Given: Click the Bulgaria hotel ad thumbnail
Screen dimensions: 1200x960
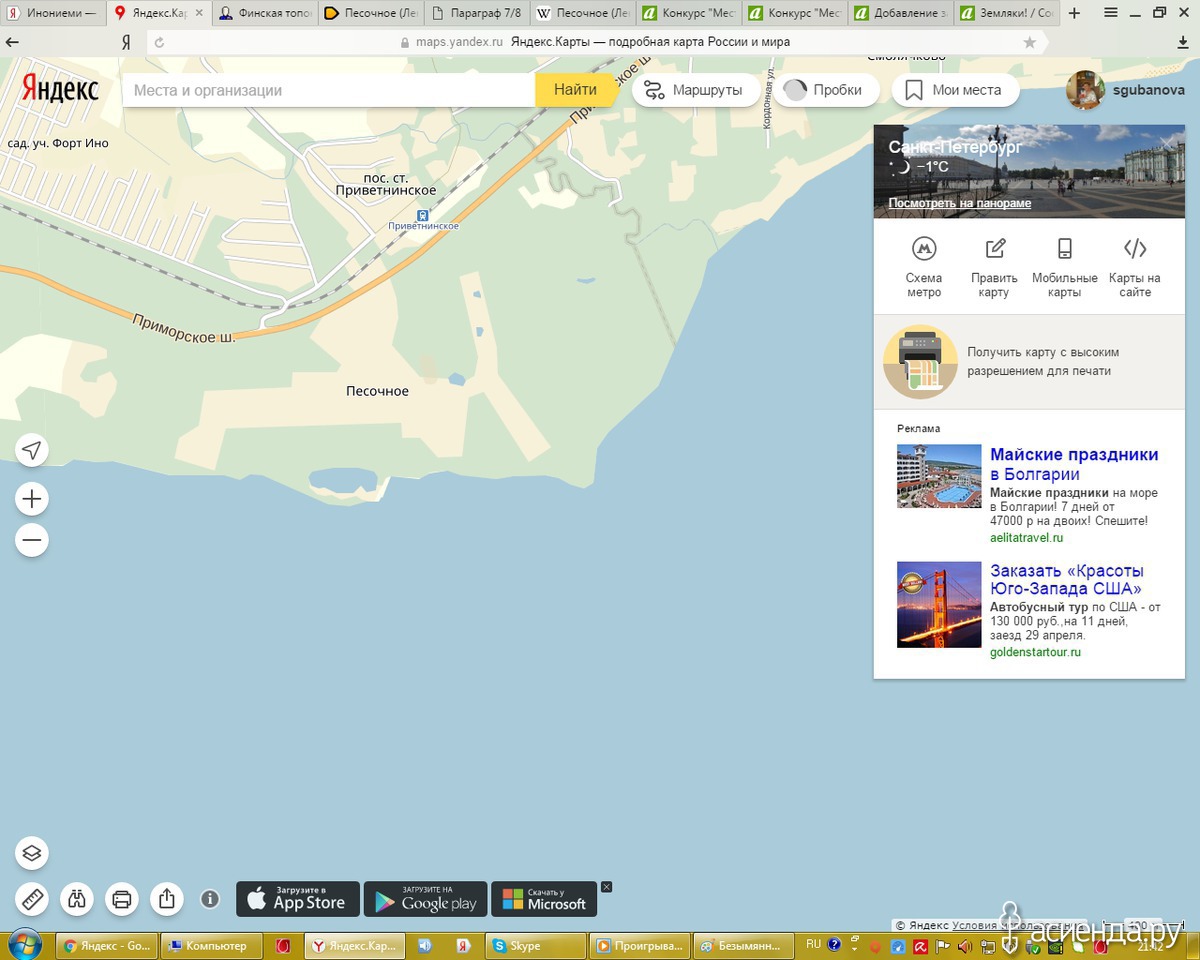Looking at the screenshot, I should 939,476.
